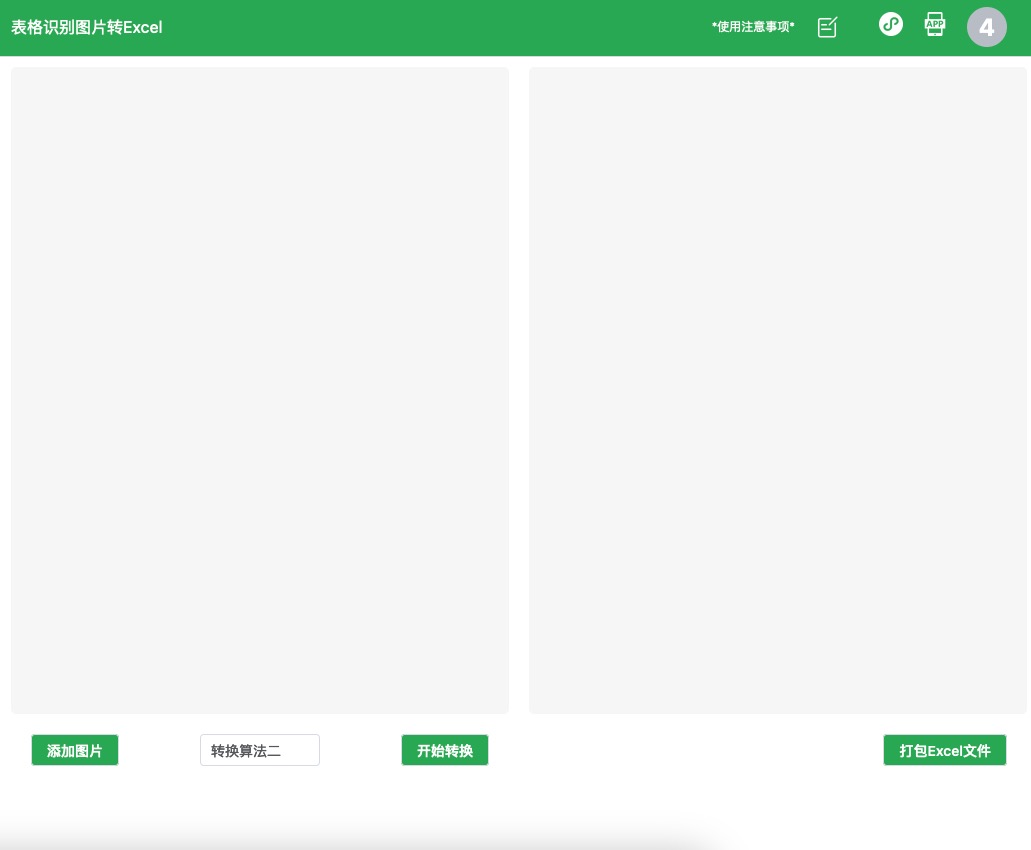Open the WeChat mini-program icon
Image resolution: width=1031 pixels, height=850 pixels.
click(890, 24)
